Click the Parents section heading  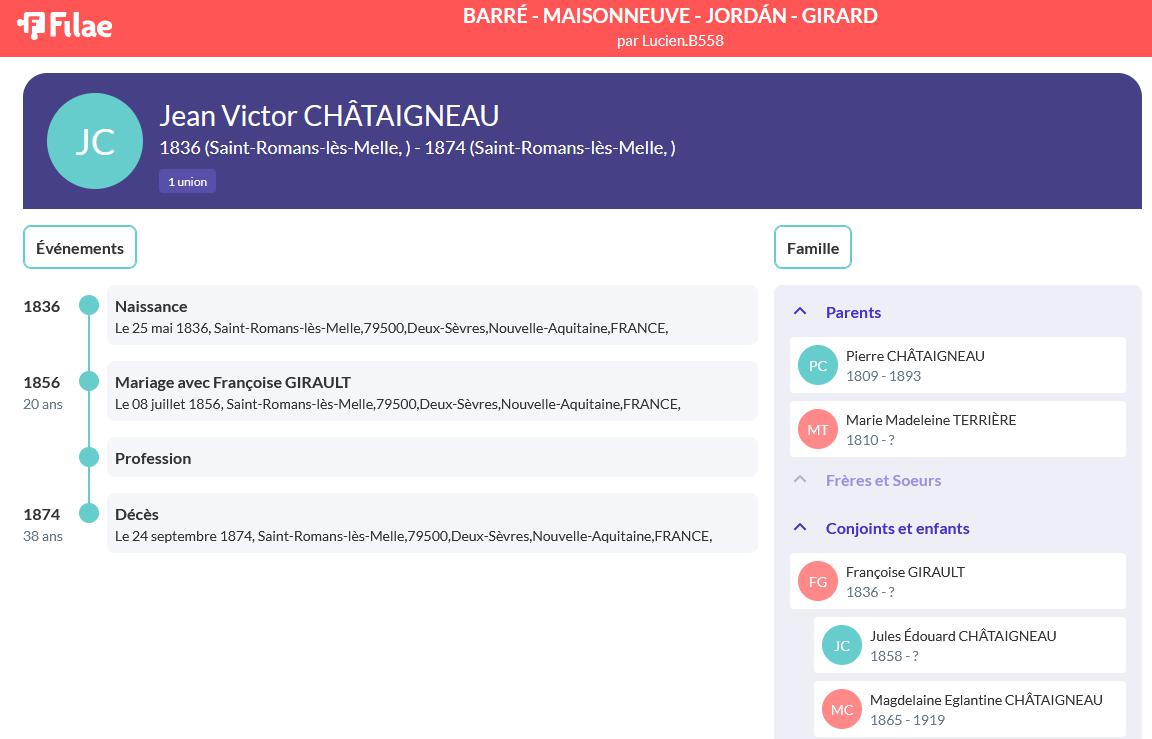click(x=853, y=312)
